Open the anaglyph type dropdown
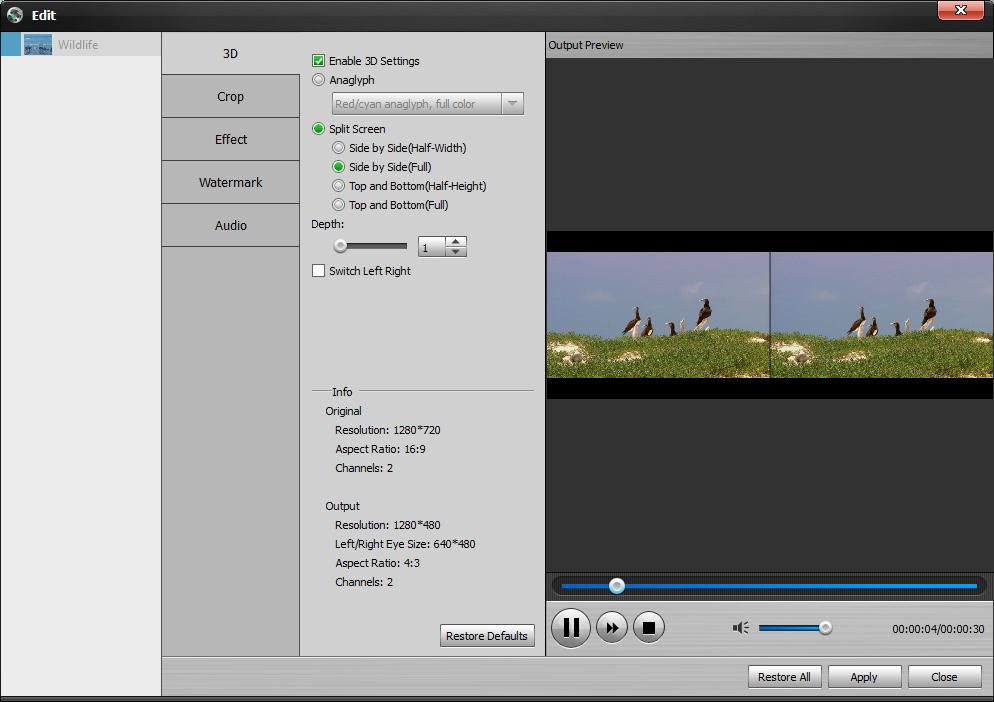Viewport: 994px width, 702px height. [x=512, y=103]
